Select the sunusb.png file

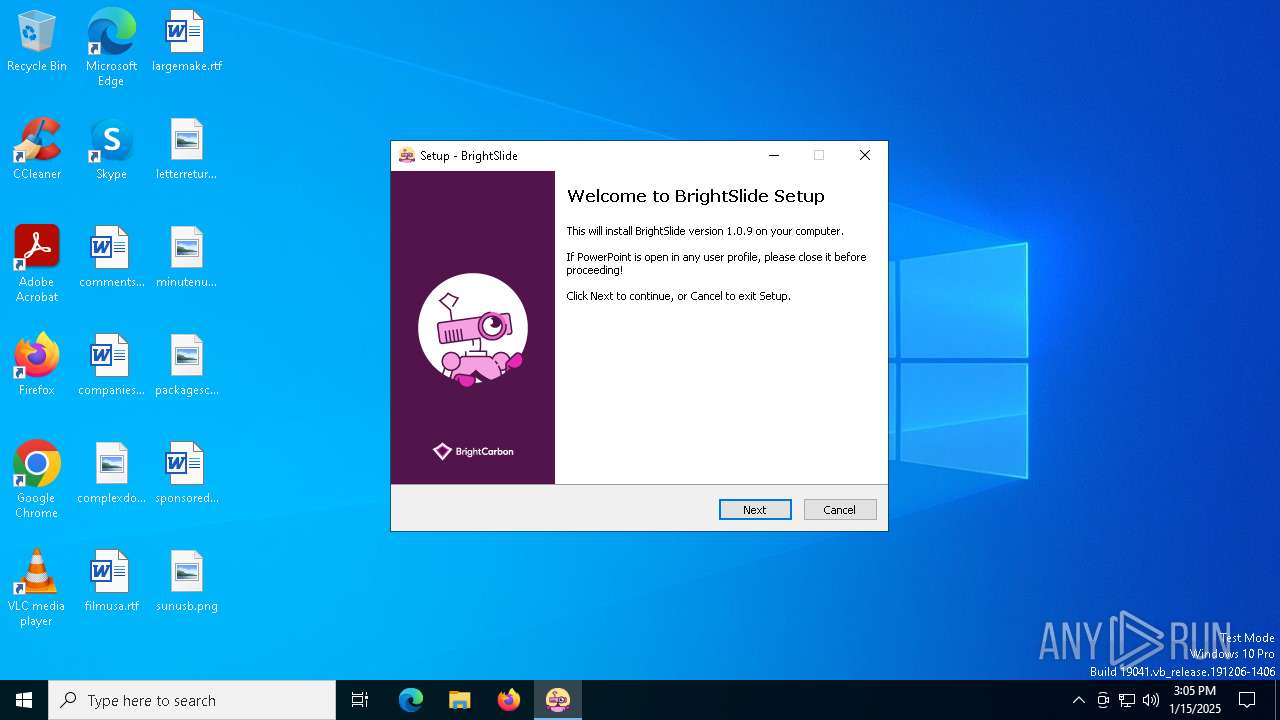[x=187, y=582]
